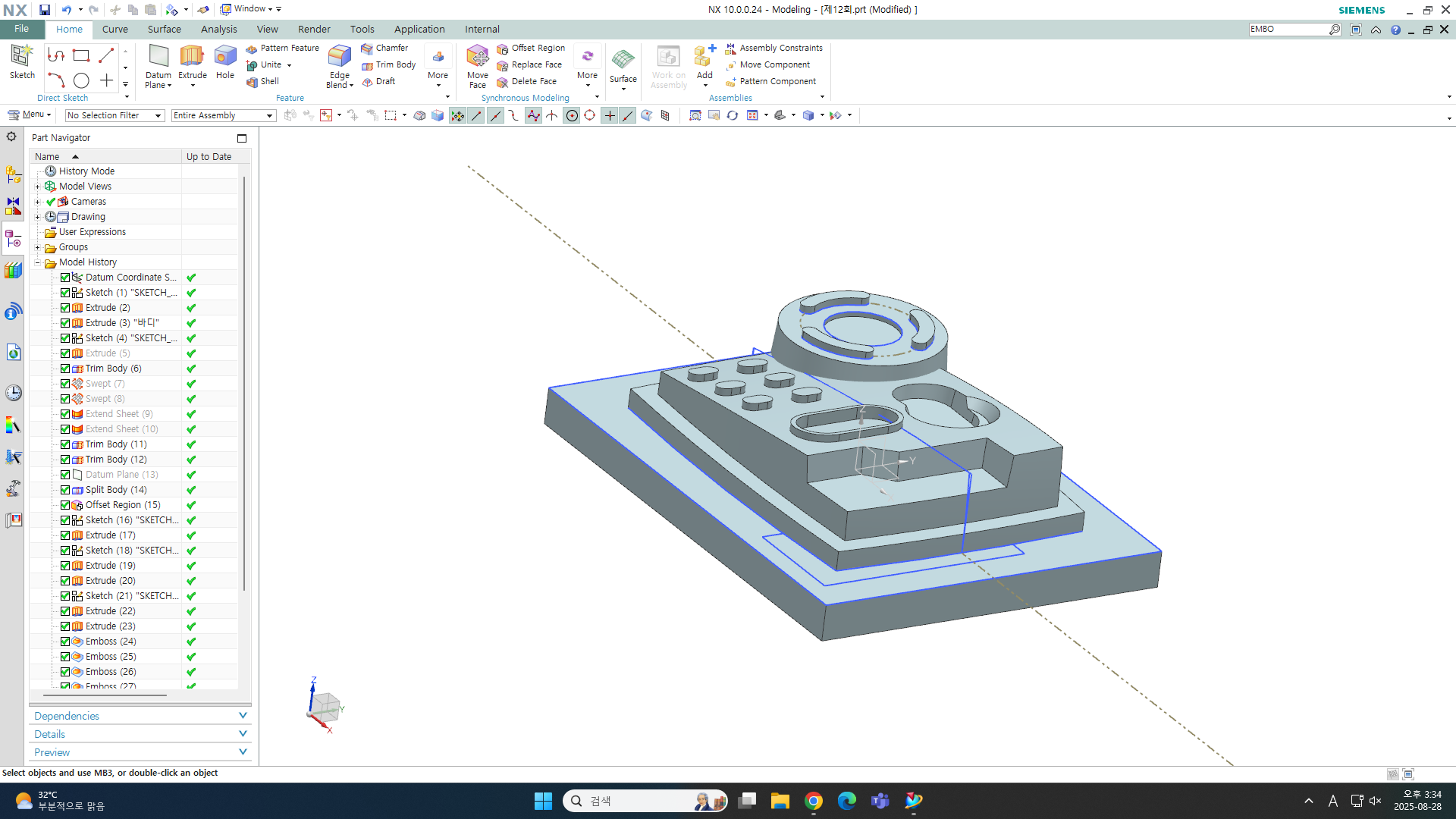Switch to the Analysis ribbon tab
The image size is (1456, 819).
(218, 30)
